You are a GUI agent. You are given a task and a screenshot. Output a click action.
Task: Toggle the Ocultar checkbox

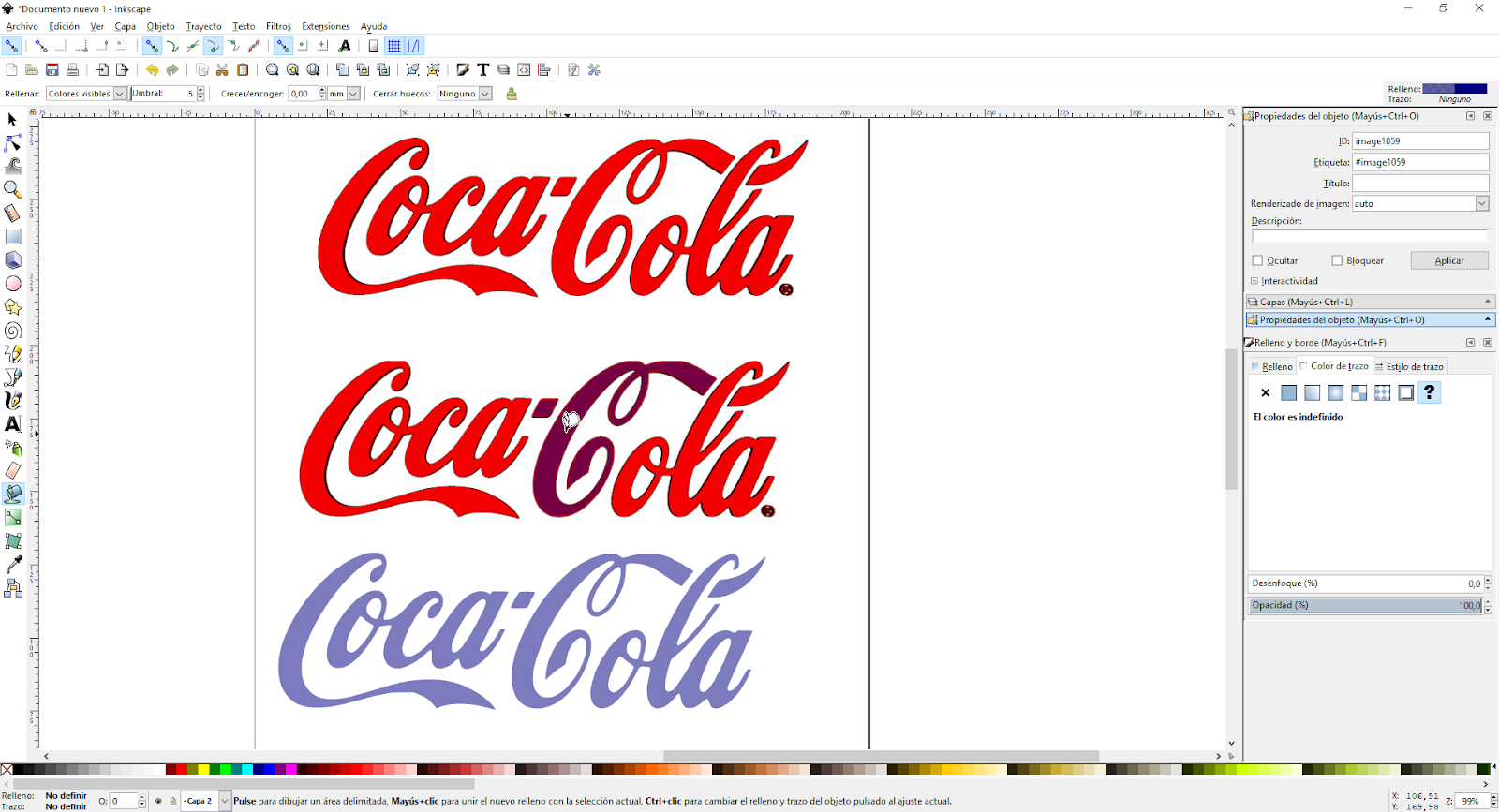click(x=1257, y=260)
